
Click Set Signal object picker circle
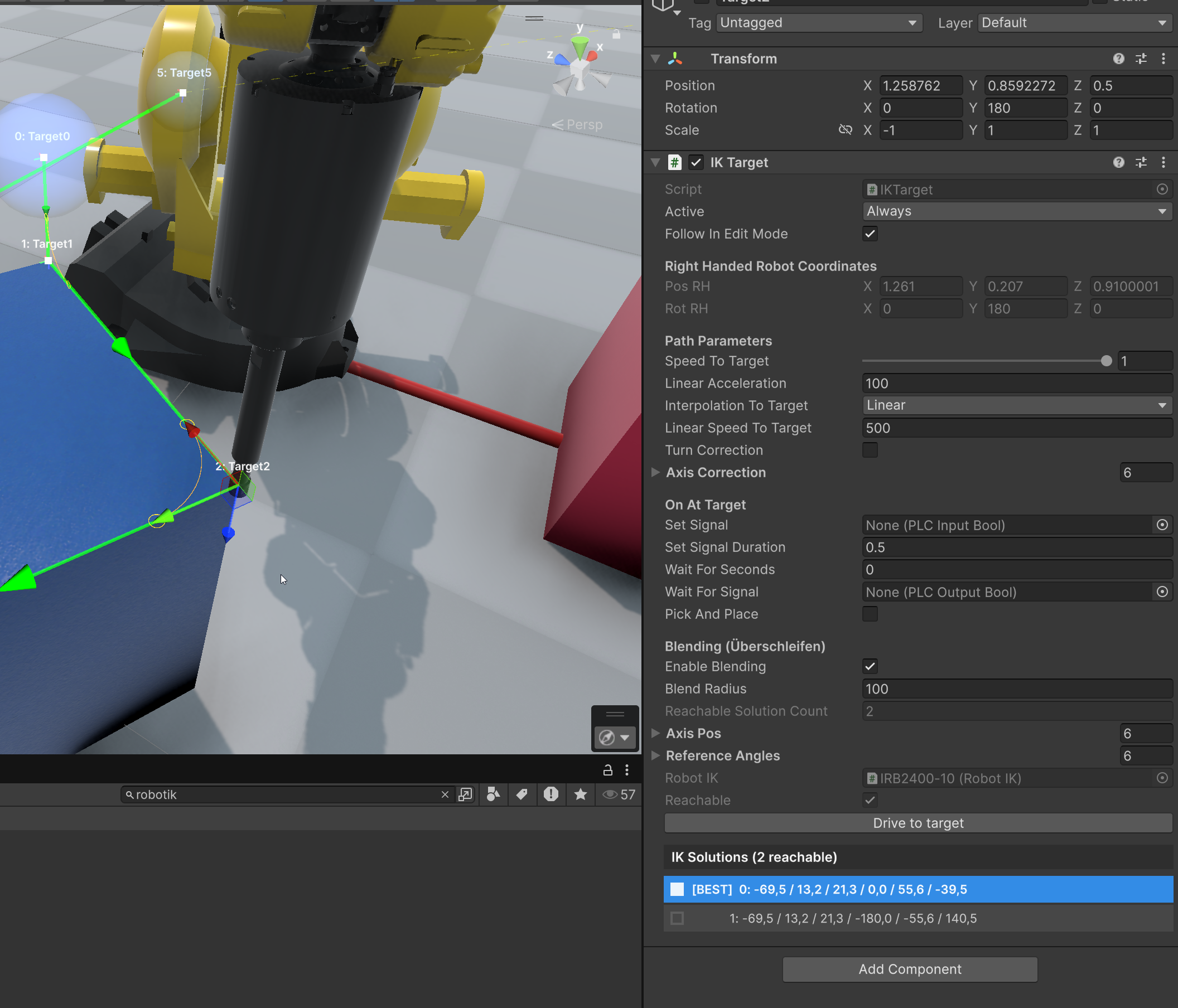(1162, 525)
